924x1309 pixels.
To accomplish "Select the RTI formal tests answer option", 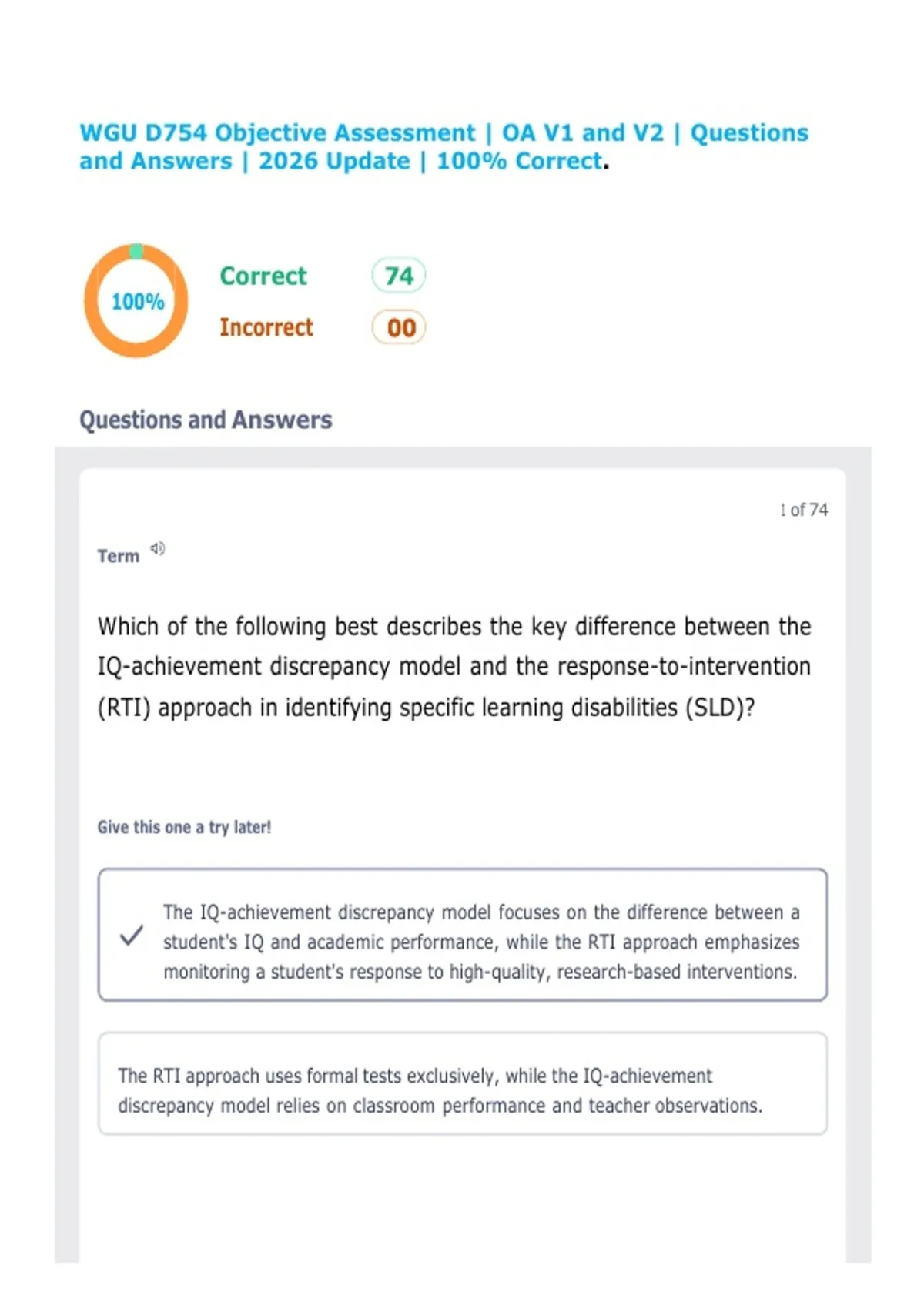I will [439, 1090].
